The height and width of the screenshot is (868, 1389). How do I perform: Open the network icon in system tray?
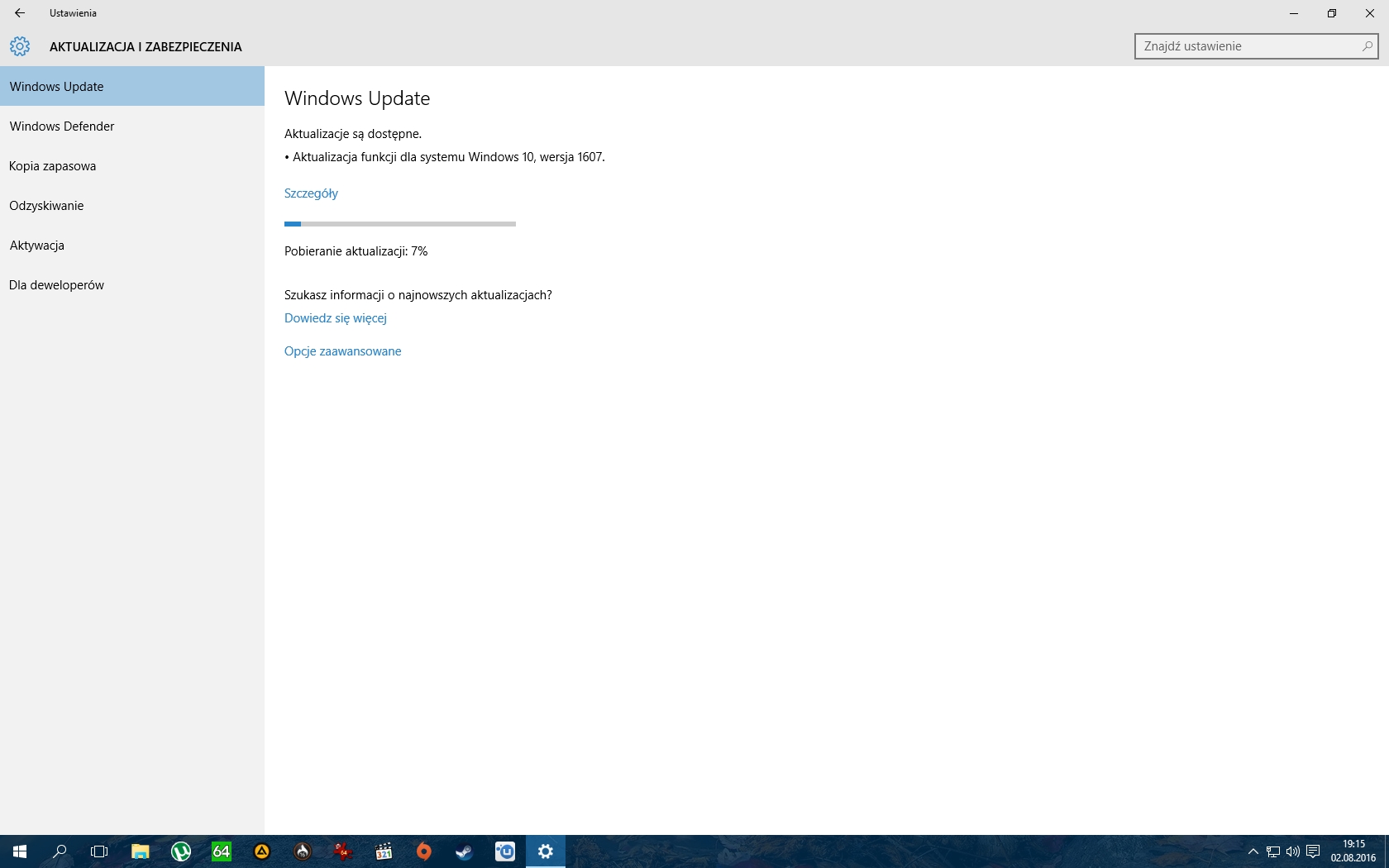pyautogui.click(x=1273, y=851)
